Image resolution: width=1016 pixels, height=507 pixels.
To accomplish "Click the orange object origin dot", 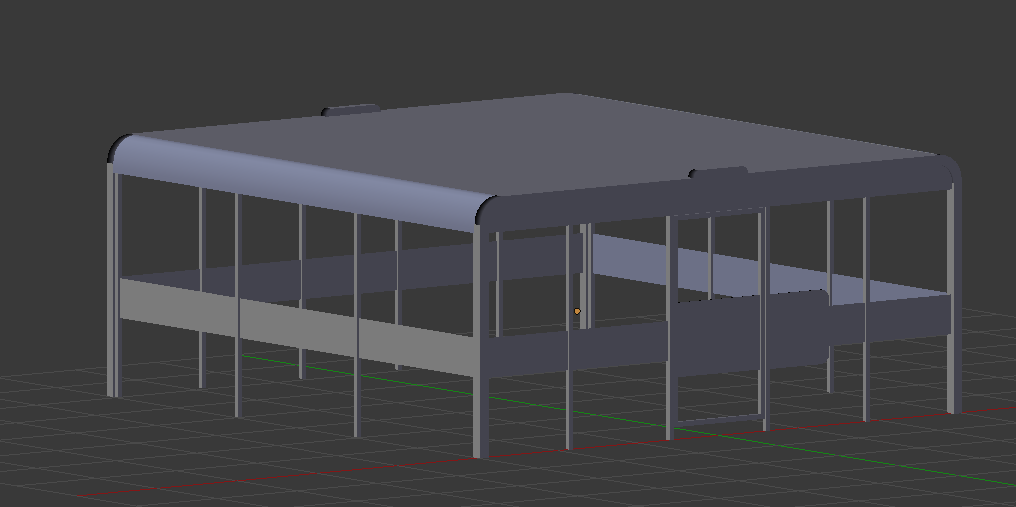I will point(577,312).
